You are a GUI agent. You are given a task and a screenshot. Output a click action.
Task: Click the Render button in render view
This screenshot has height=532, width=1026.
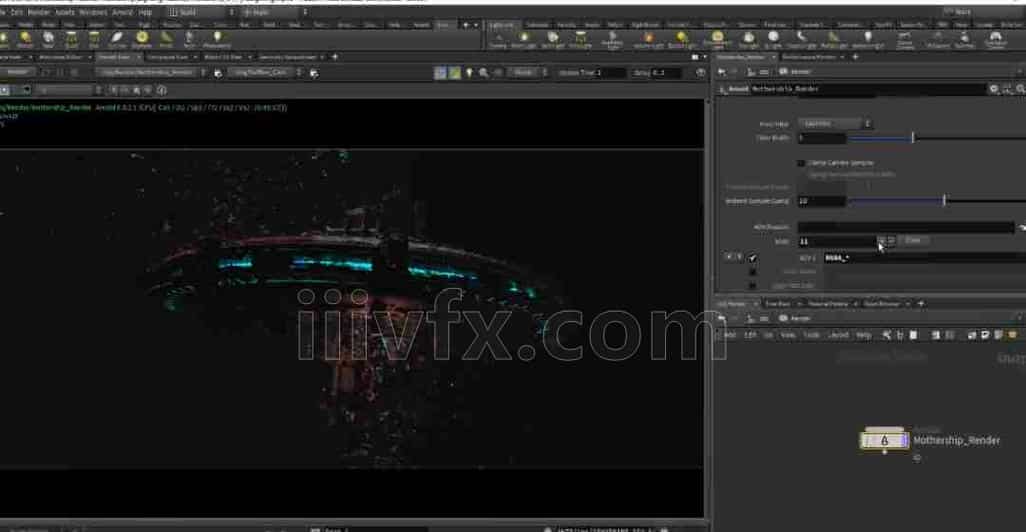18,73
